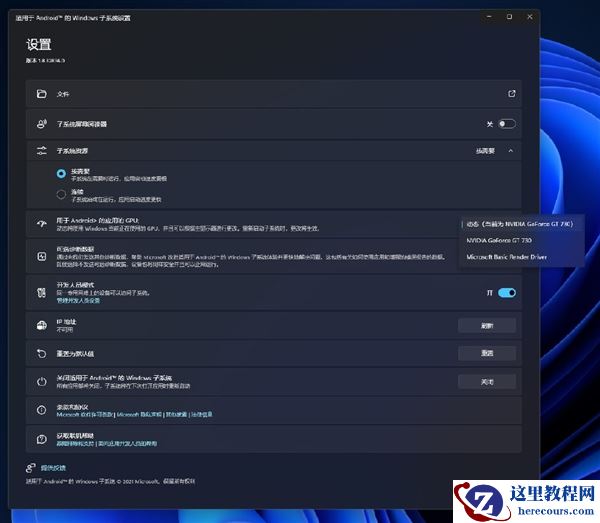Viewport: 600px width, 523px height.
Task: Select the 按需要 radio button
Action: coord(61,174)
